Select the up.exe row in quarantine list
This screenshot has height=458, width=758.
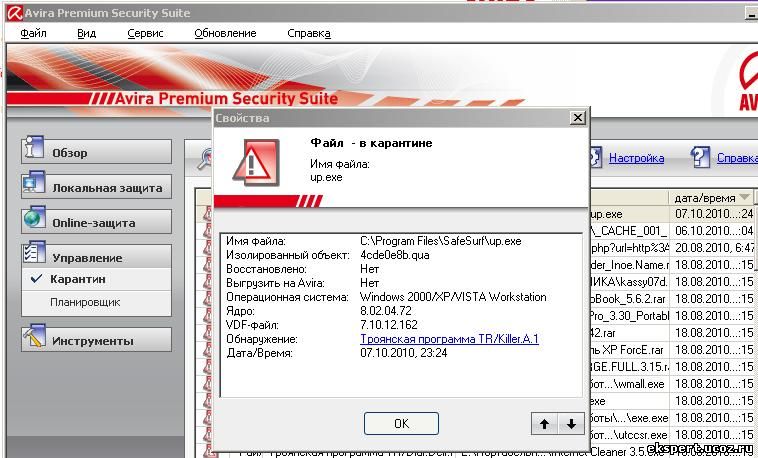tap(628, 214)
